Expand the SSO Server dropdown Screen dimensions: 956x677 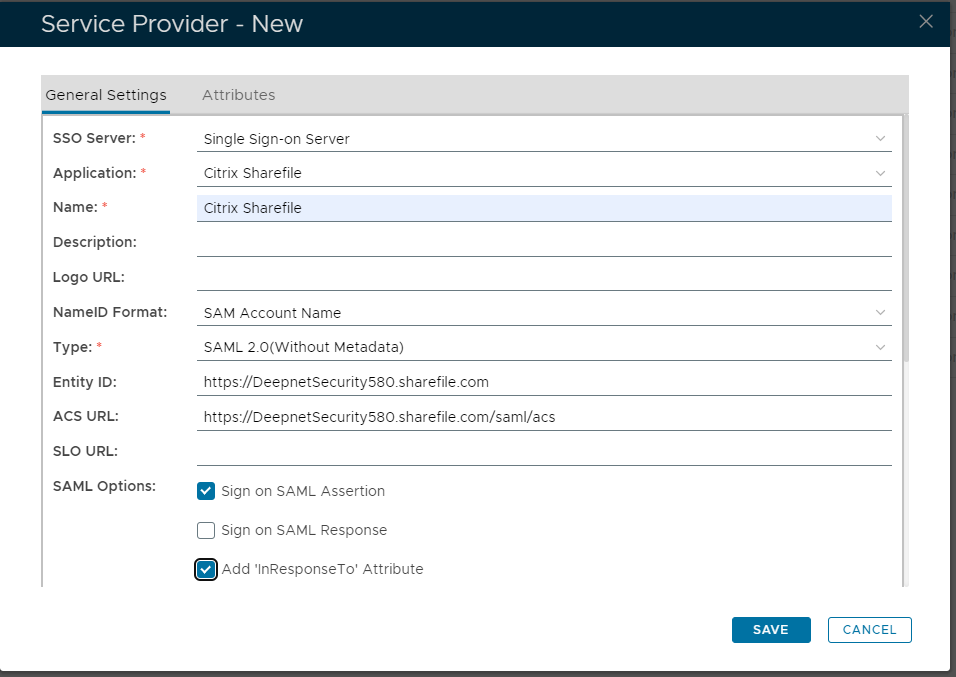pos(544,139)
